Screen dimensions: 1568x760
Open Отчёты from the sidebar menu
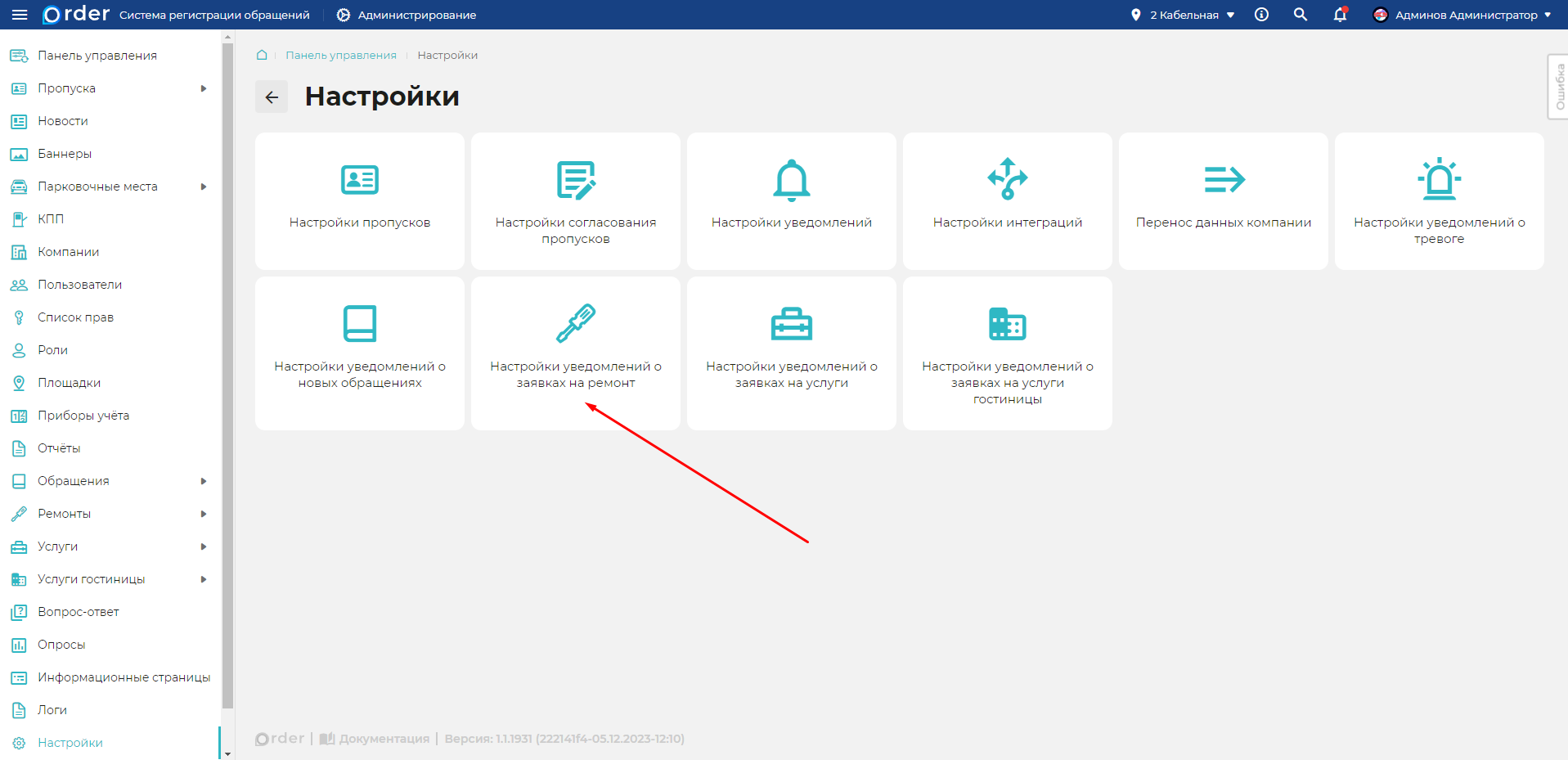tap(59, 448)
